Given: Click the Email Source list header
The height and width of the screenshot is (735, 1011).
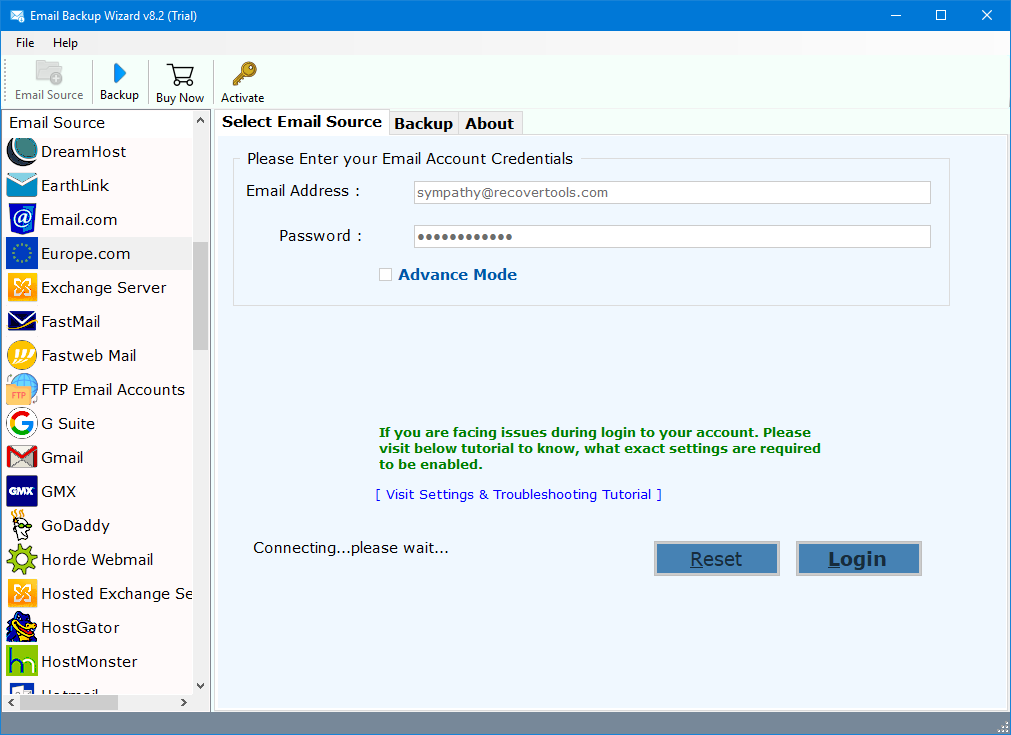Looking at the screenshot, I should pyautogui.click(x=57, y=122).
